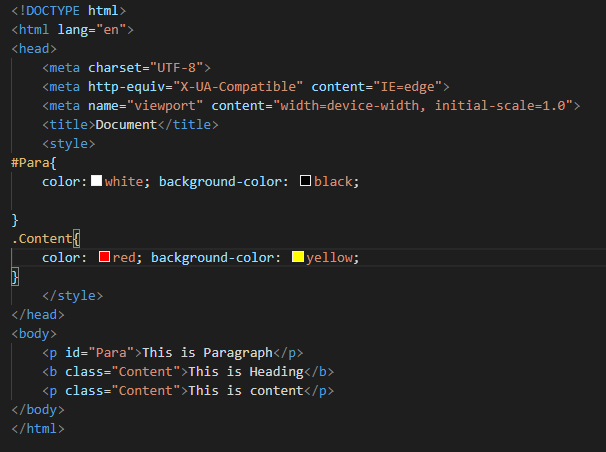Click the '.Content' CSS selector

coord(42,239)
